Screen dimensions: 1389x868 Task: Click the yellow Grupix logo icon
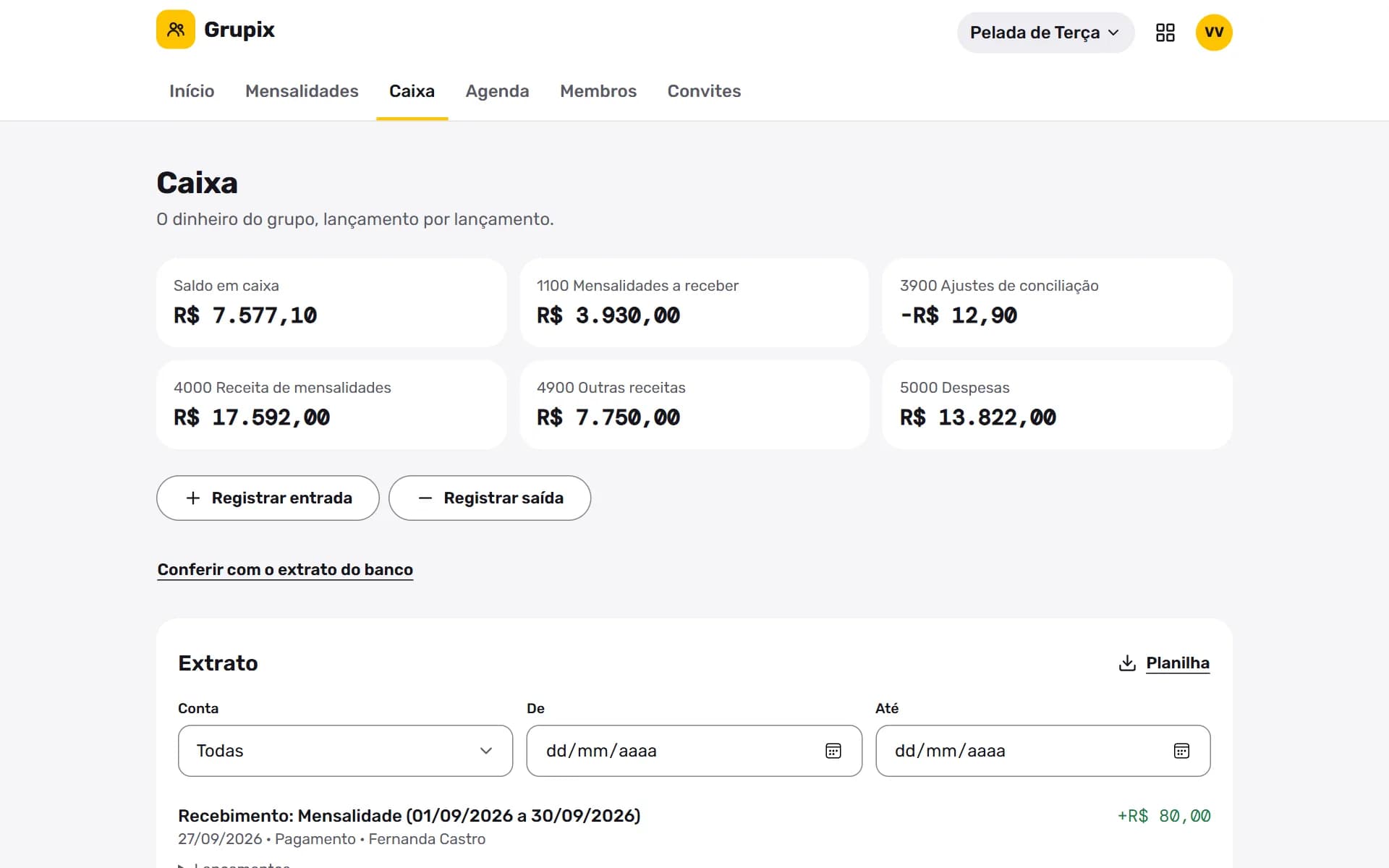tap(176, 30)
